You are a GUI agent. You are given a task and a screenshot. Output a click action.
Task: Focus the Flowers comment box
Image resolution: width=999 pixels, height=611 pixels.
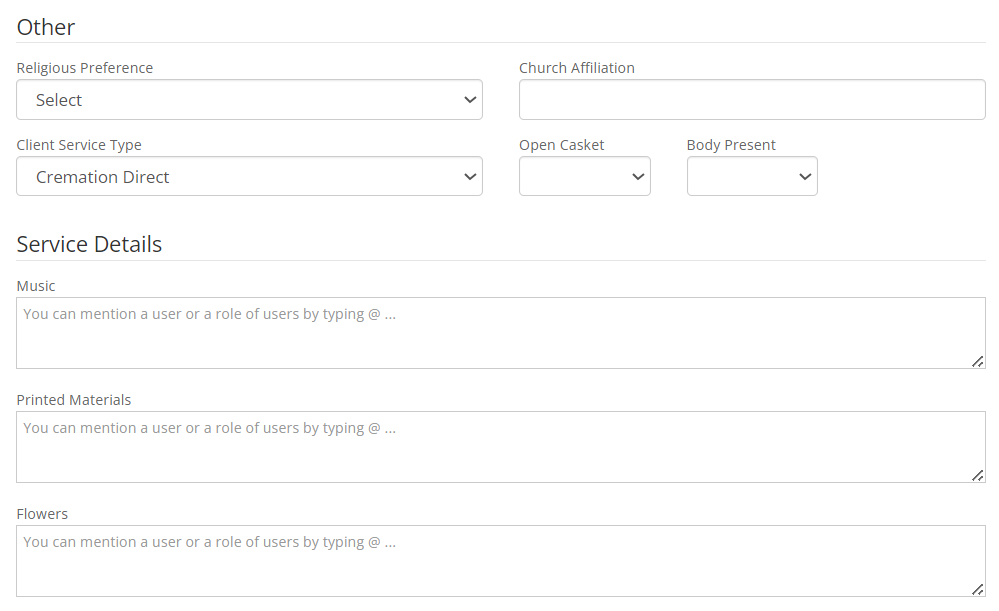(500, 558)
